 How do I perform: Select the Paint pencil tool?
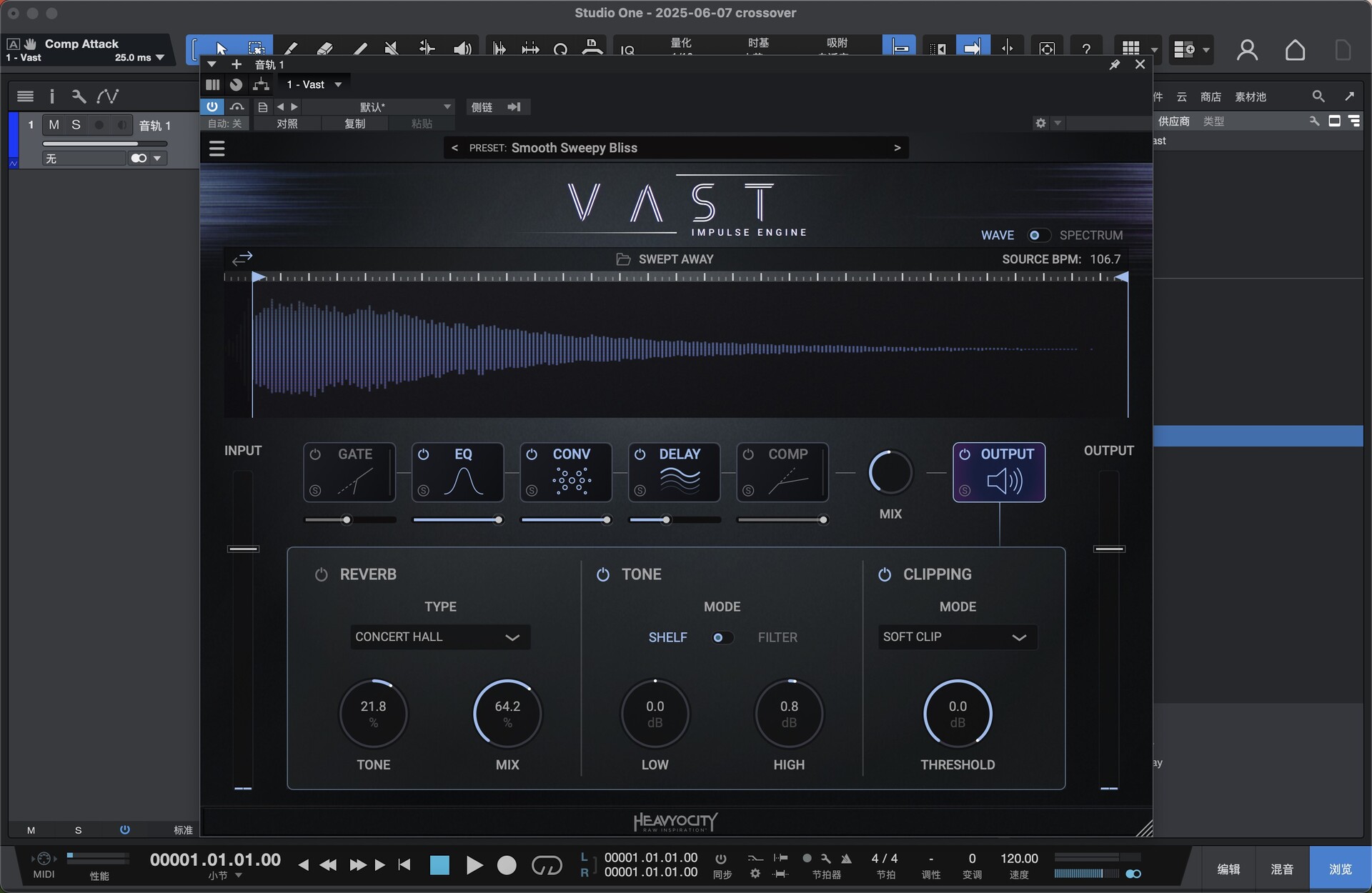291,49
